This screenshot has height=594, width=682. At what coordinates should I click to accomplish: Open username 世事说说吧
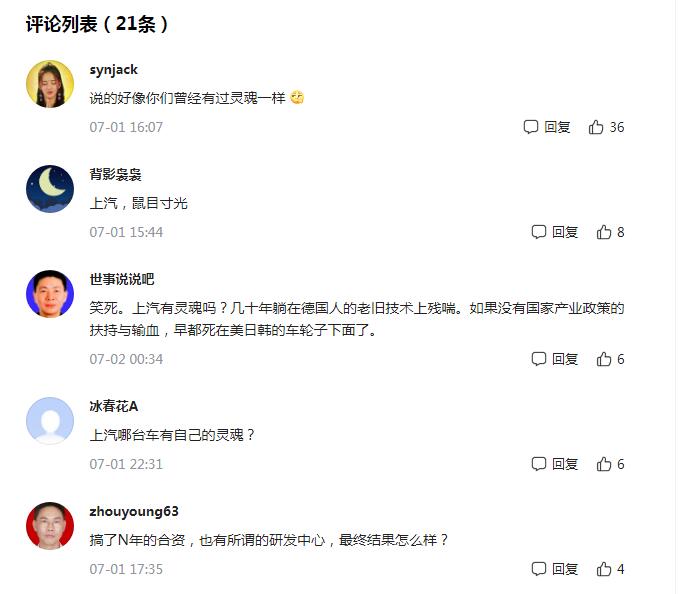click(x=122, y=279)
